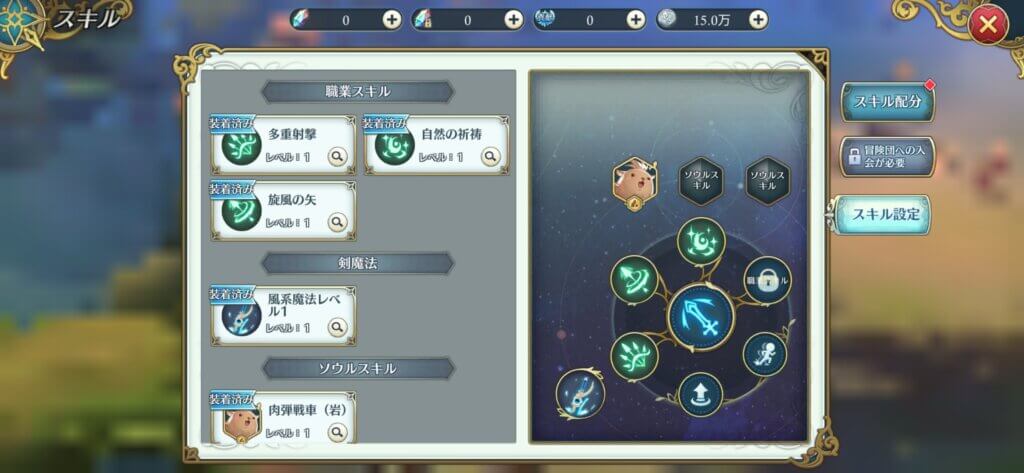
Task: Open magnifier on 肉弾戦車（岩） soul skill
Action: click(338, 432)
